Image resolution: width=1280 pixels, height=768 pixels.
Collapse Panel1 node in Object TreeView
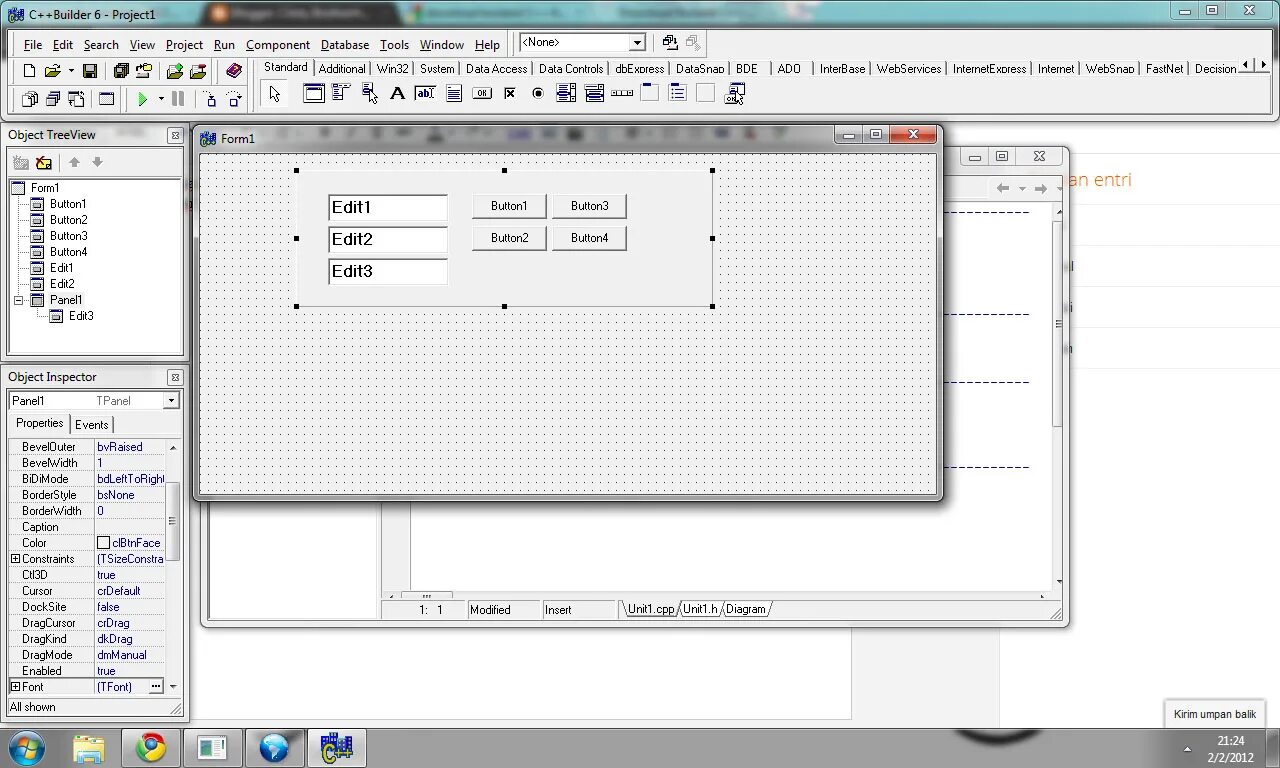coord(18,300)
